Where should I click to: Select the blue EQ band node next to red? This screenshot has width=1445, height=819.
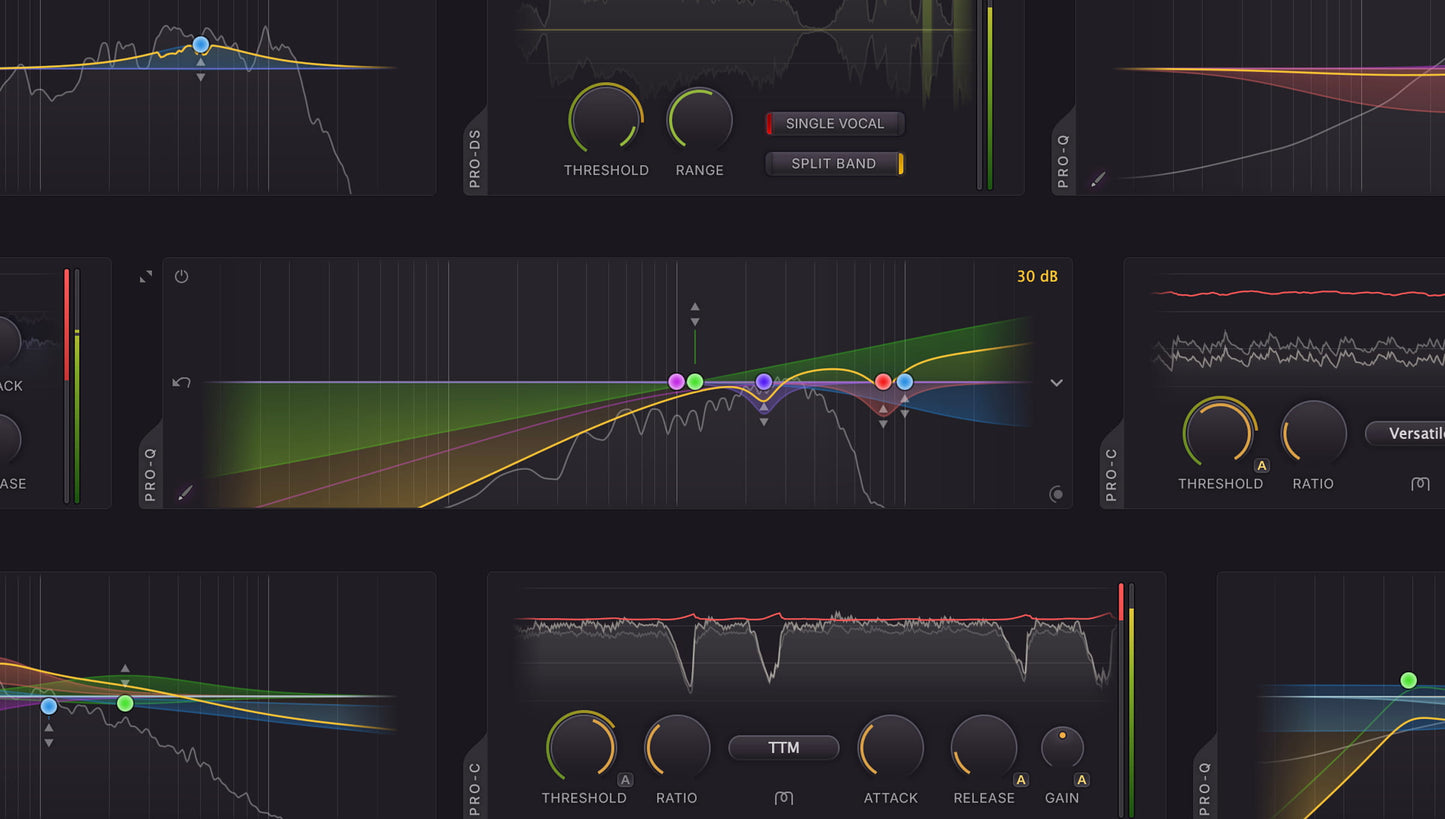pyautogui.click(x=905, y=381)
